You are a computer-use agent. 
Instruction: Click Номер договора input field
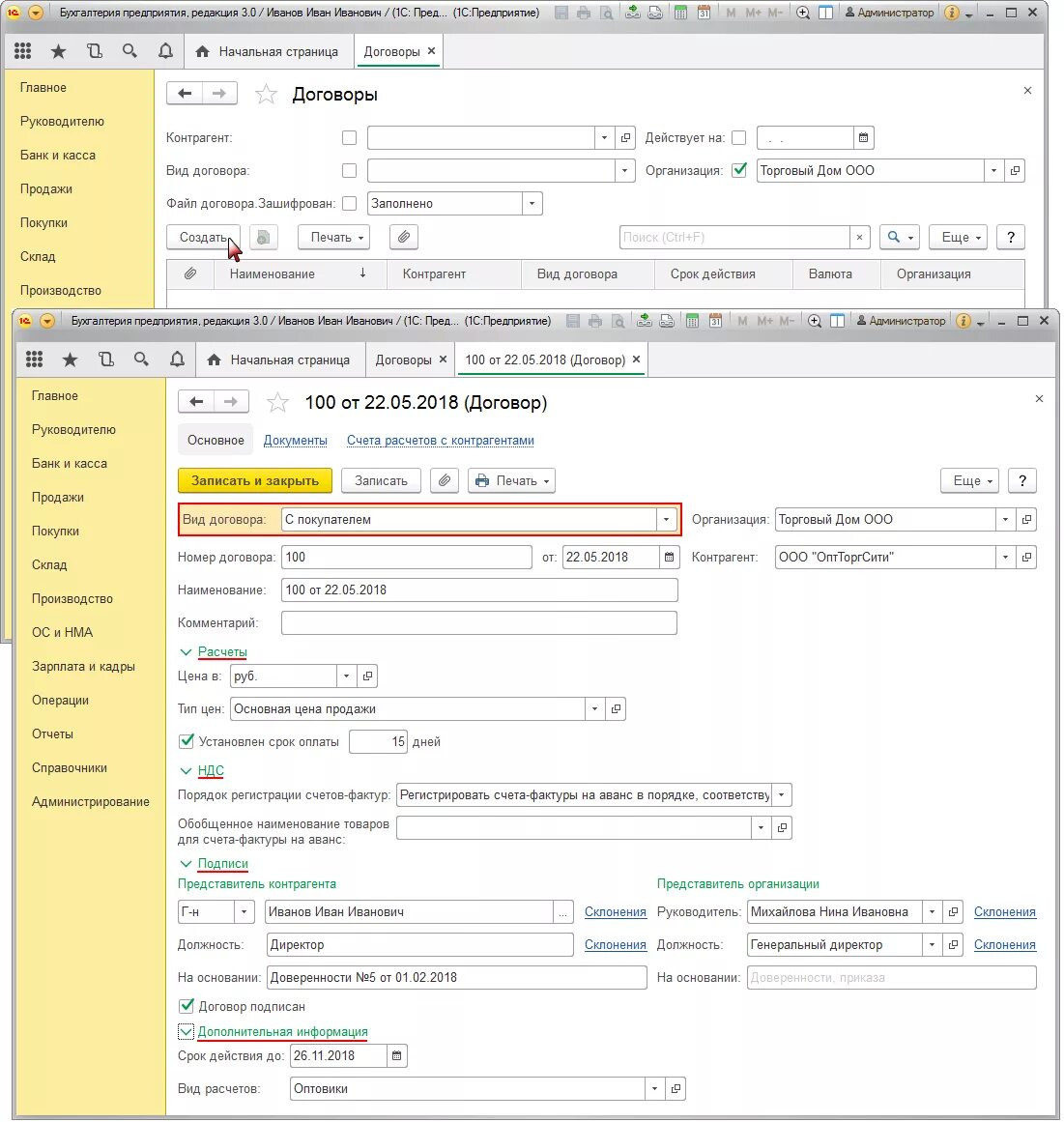407,557
